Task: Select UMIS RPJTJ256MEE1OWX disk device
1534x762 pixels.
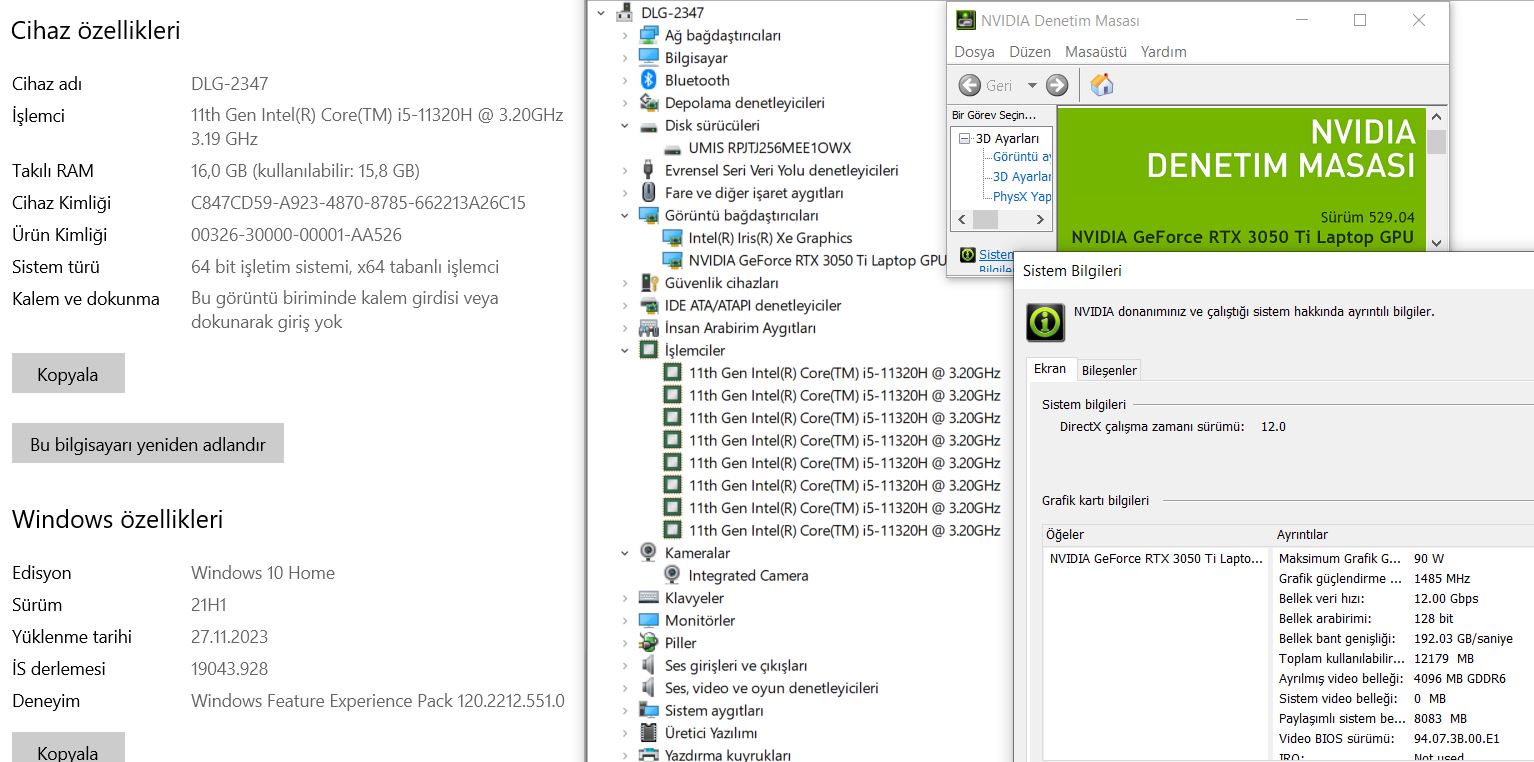Action: tap(770, 148)
